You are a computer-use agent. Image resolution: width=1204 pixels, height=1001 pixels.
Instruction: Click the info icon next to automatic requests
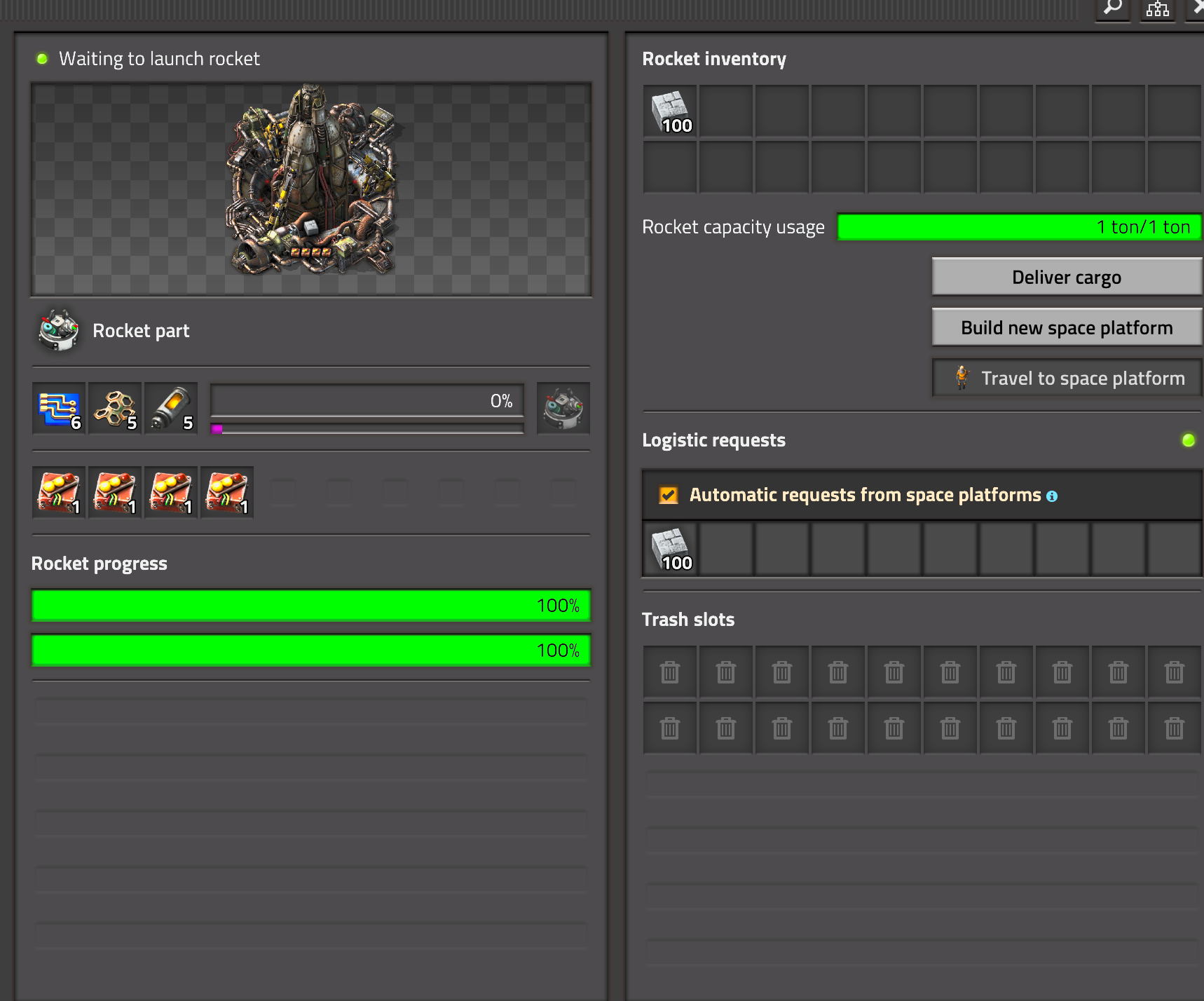point(1052,496)
